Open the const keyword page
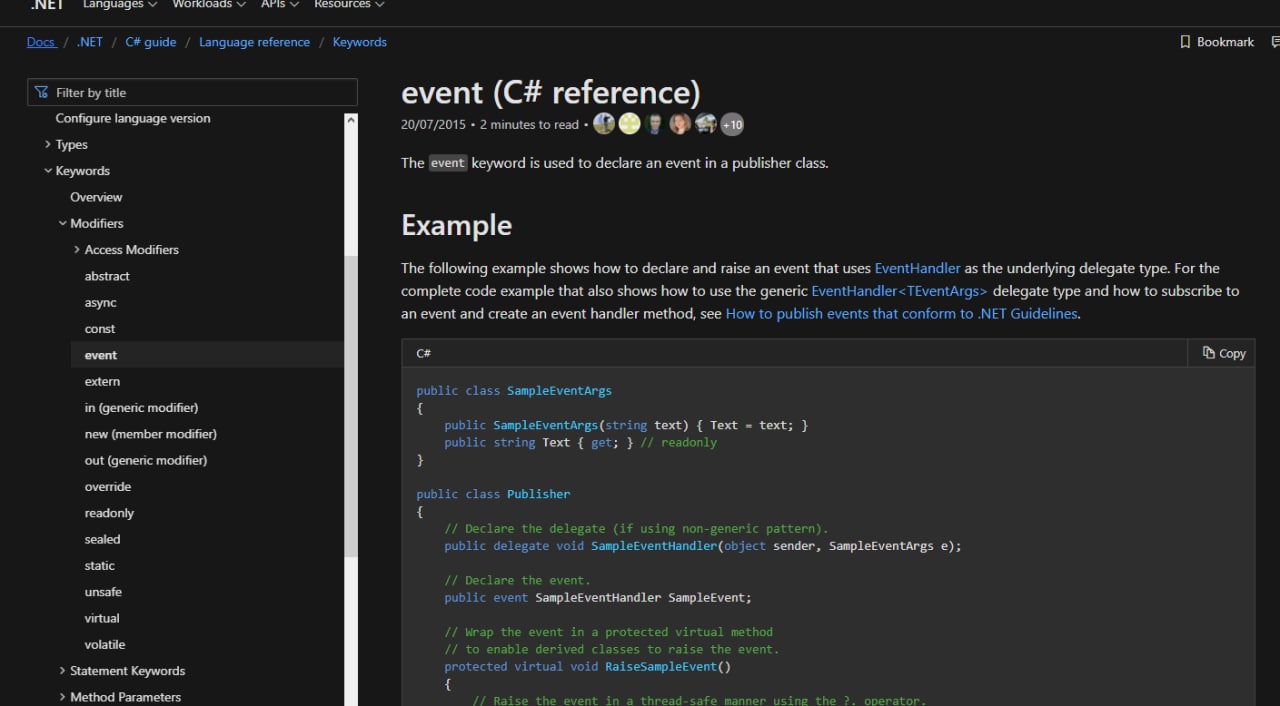Viewport: 1280px width, 706px height. pyautogui.click(x=100, y=328)
